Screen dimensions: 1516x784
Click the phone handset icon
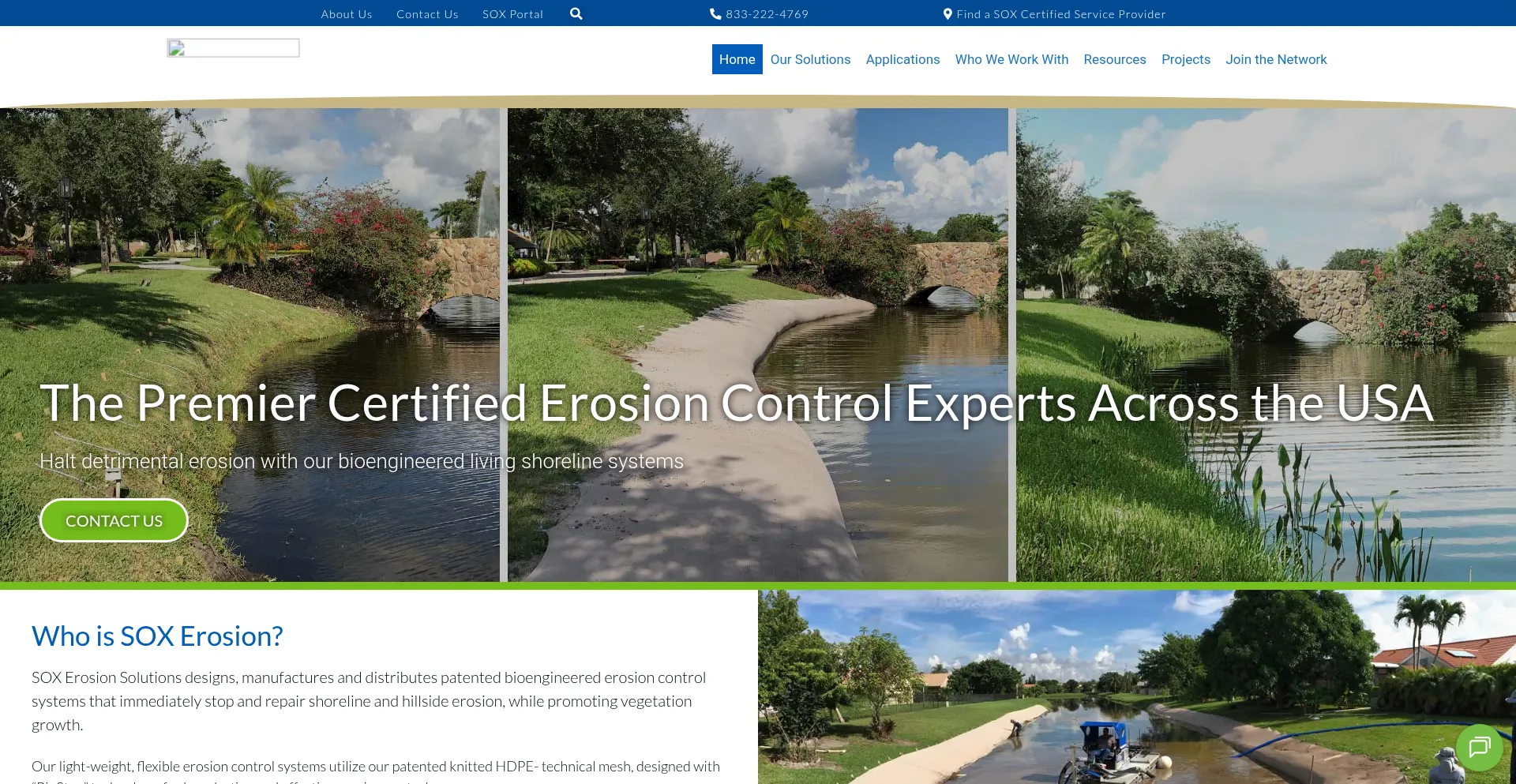click(715, 13)
